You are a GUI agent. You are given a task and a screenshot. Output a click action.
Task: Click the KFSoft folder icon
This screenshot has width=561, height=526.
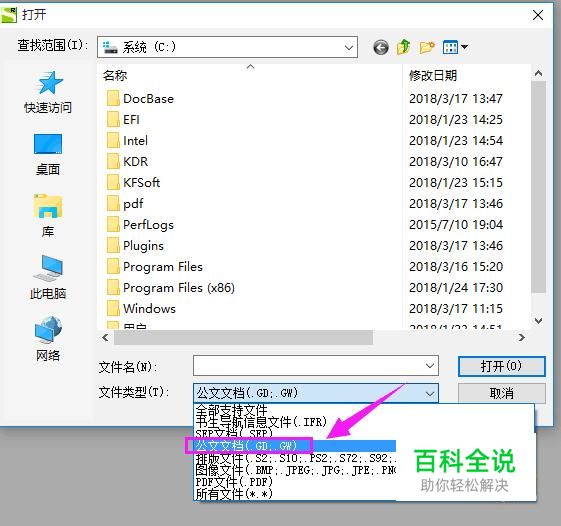click(113, 182)
